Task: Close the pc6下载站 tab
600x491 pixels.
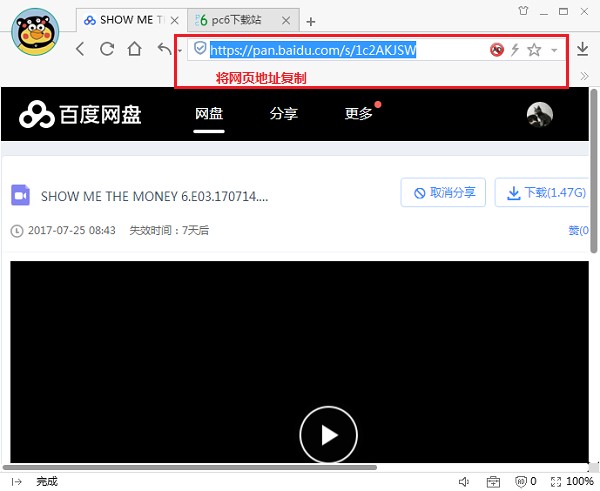Action: (286, 20)
